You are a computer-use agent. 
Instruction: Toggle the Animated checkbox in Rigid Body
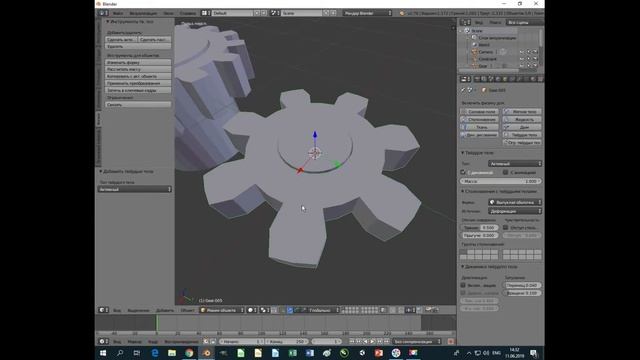(x=506, y=172)
